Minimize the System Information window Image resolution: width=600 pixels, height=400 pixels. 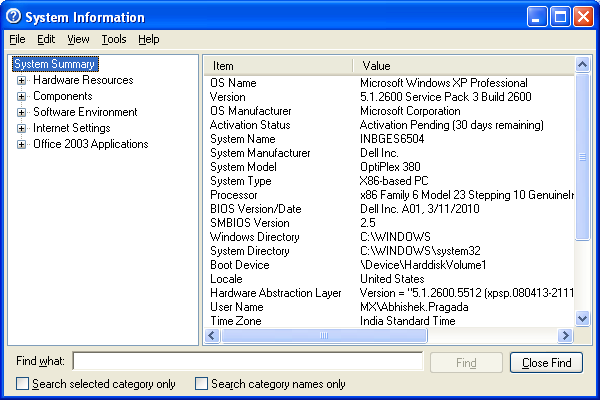pos(536,17)
